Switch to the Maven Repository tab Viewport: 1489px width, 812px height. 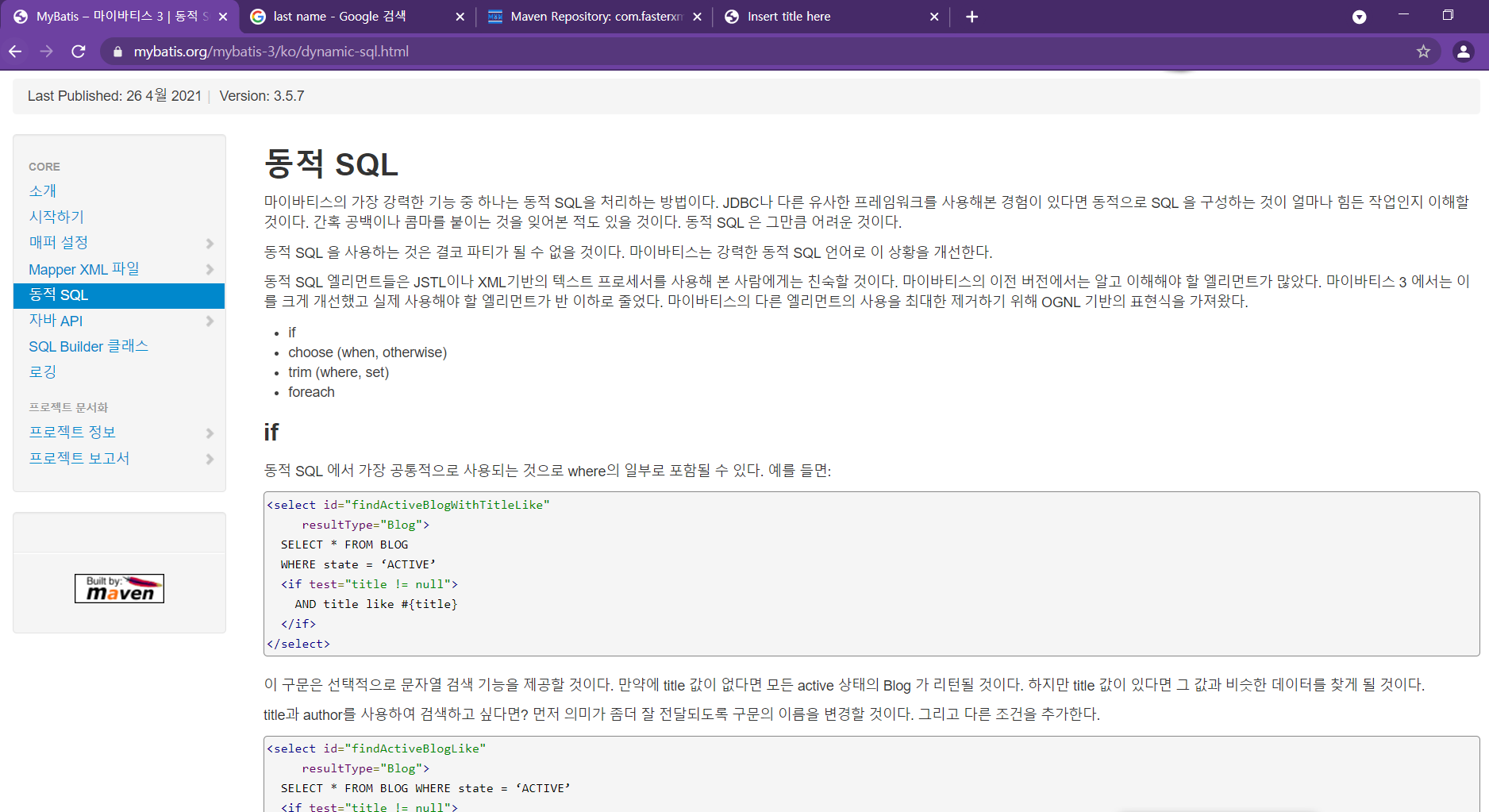594,17
